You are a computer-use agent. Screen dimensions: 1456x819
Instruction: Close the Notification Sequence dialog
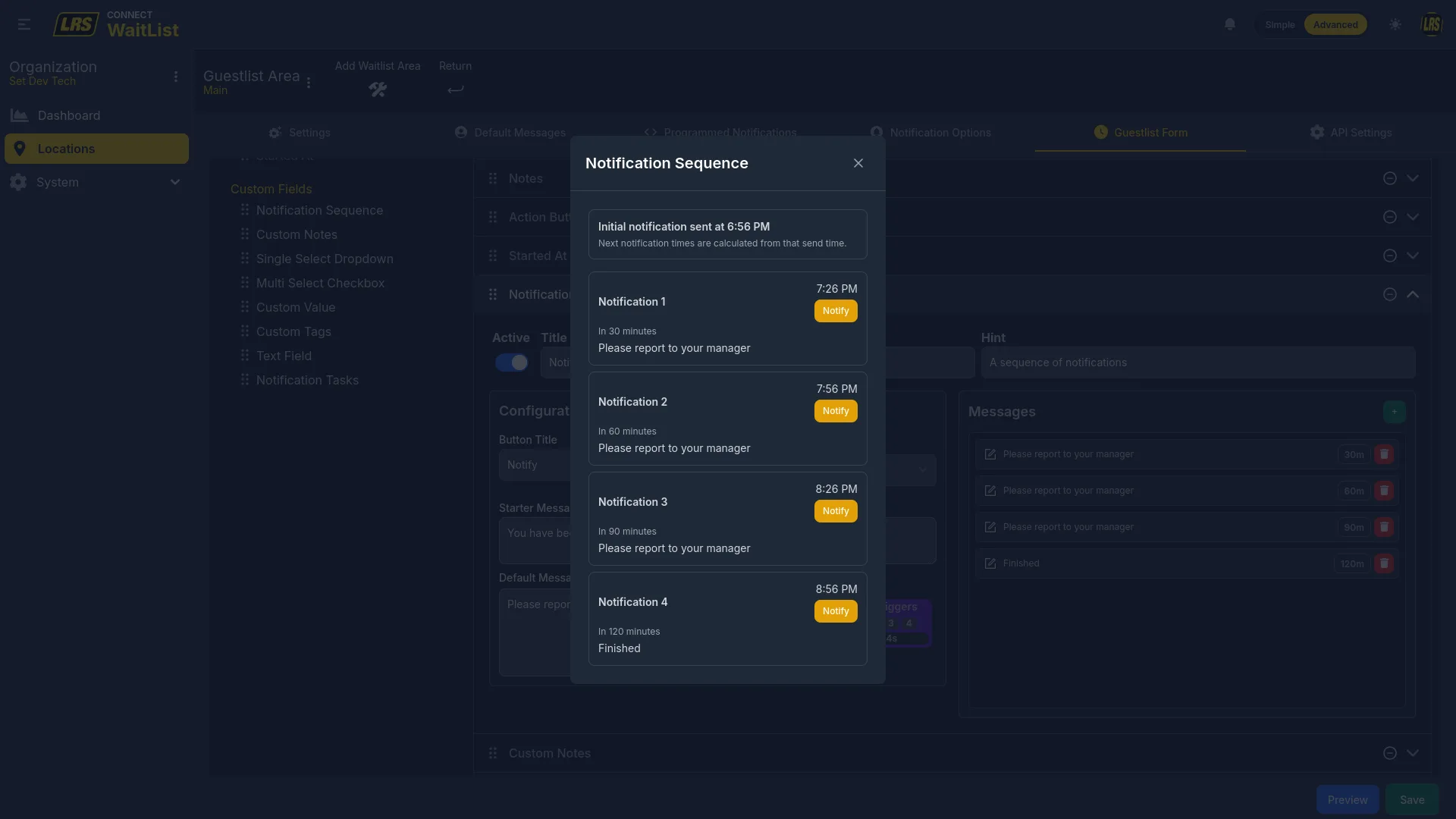pos(858,163)
